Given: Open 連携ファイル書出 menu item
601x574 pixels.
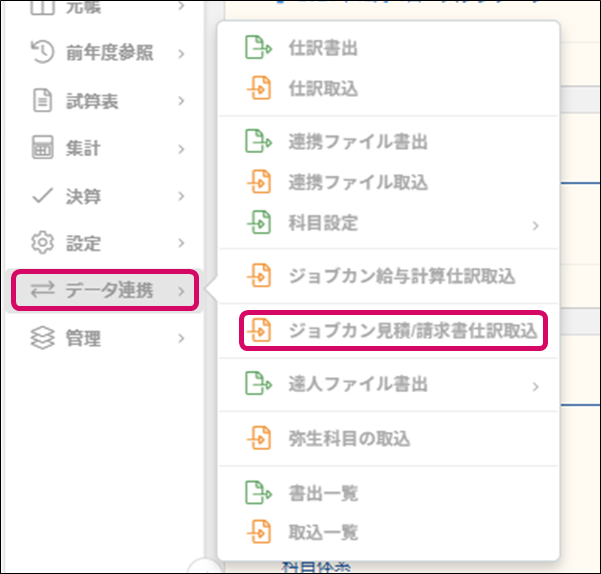Looking at the screenshot, I should coord(357,143).
